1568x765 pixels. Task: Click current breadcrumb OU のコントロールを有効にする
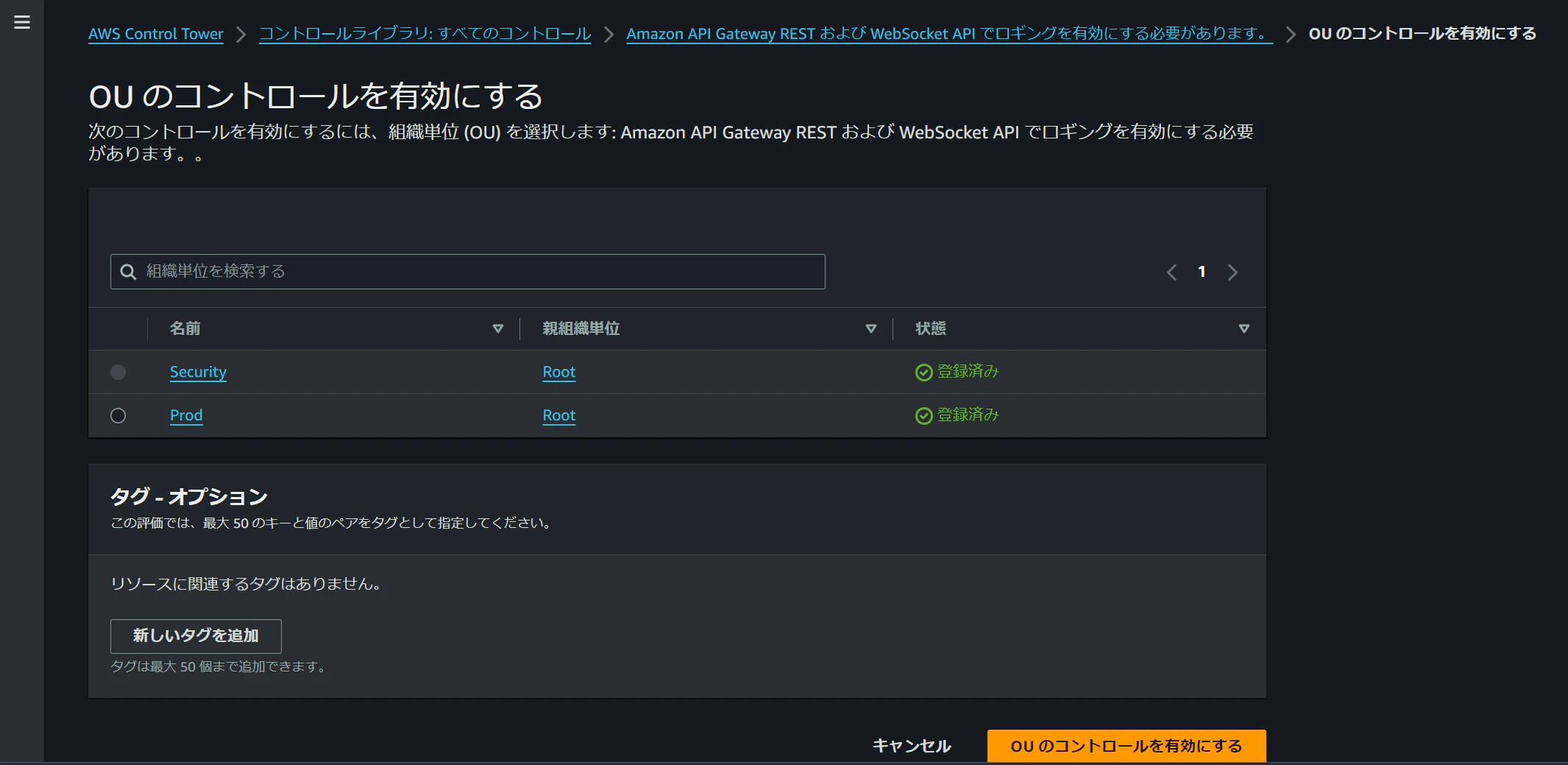(1422, 34)
